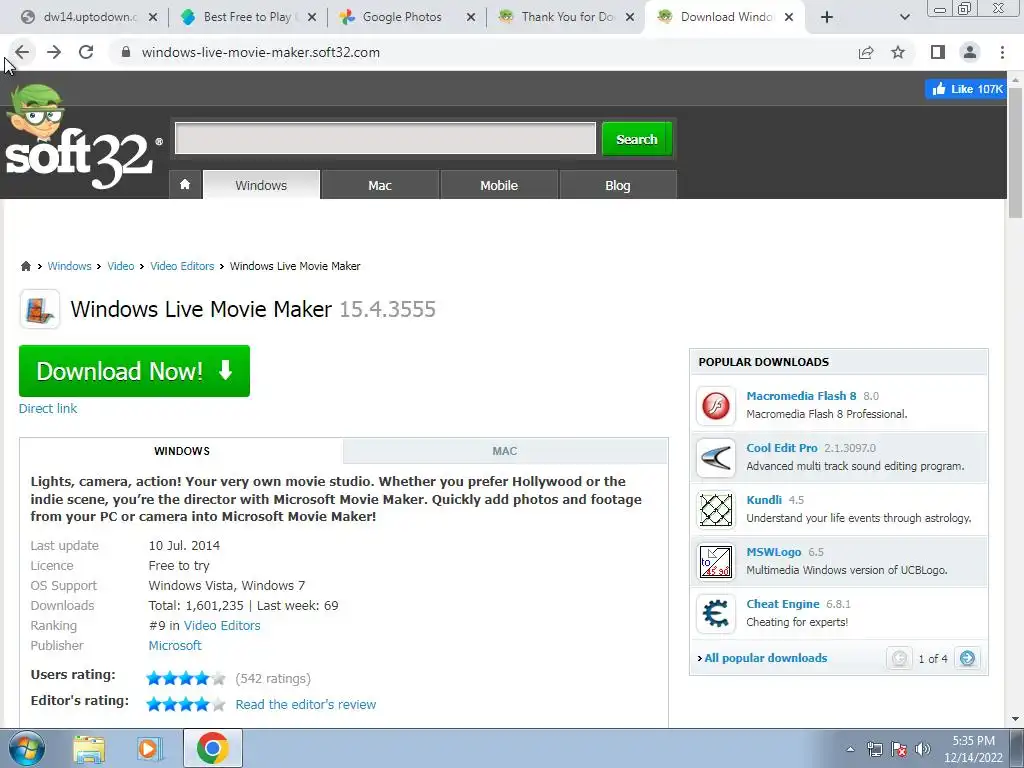This screenshot has width=1024, height=768.
Task: Click the browser forward arrow
Action: tap(54, 52)
